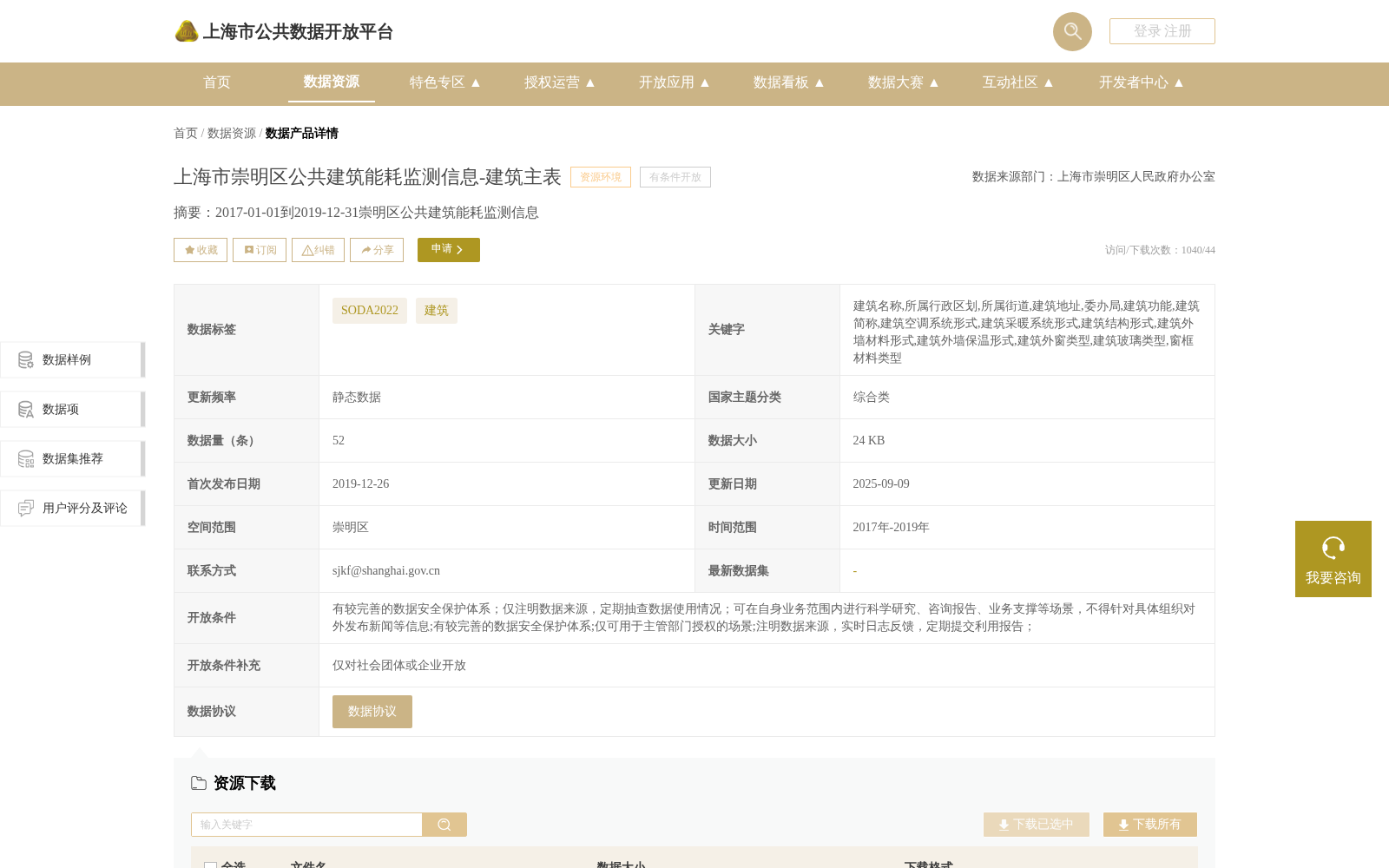Screen dimensions: 1389x868
Task: Click the 2019-12-26 publish date
Action: coord(361,484)
